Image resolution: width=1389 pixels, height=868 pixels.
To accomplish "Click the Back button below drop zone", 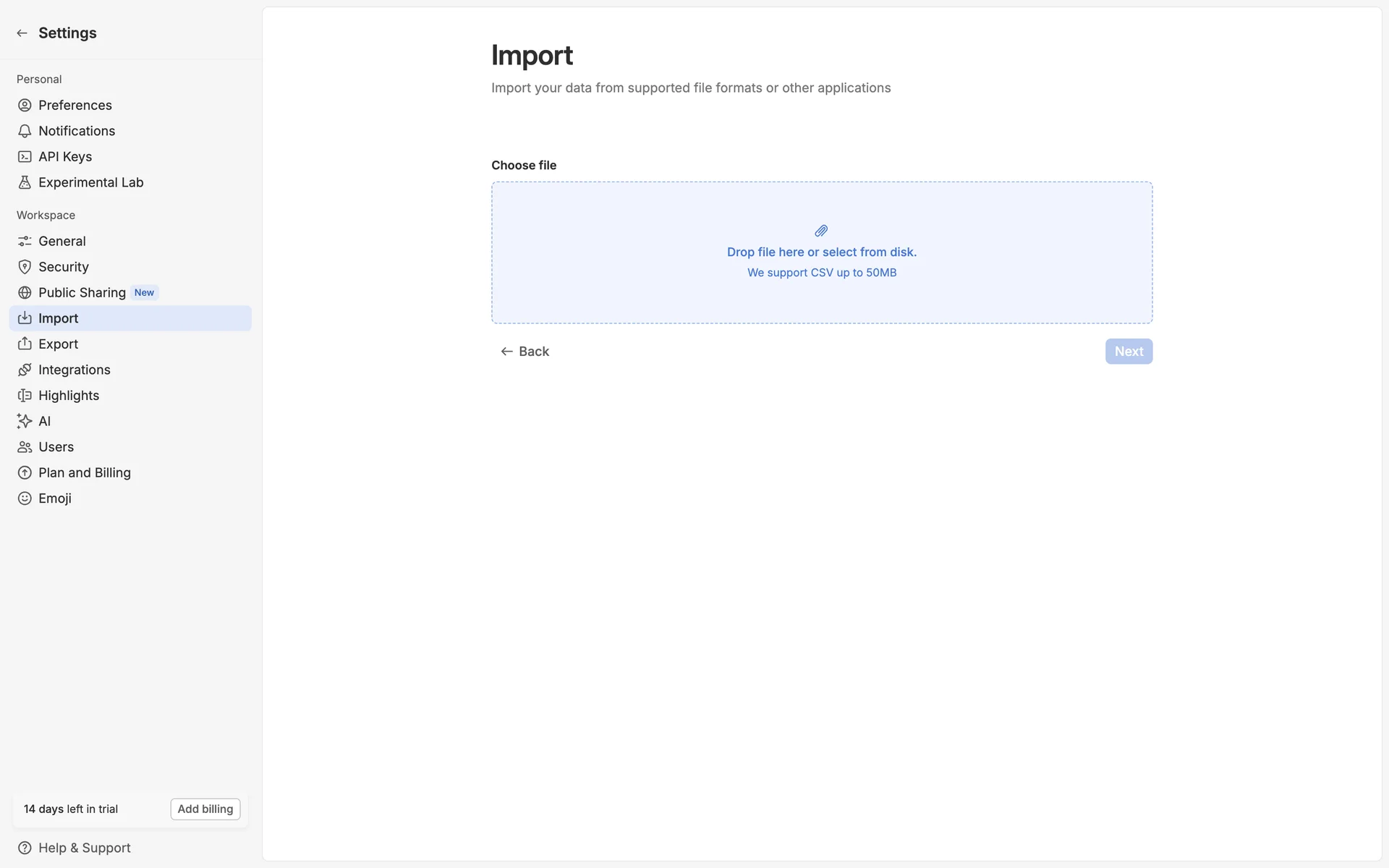I will tap(524, 352).
